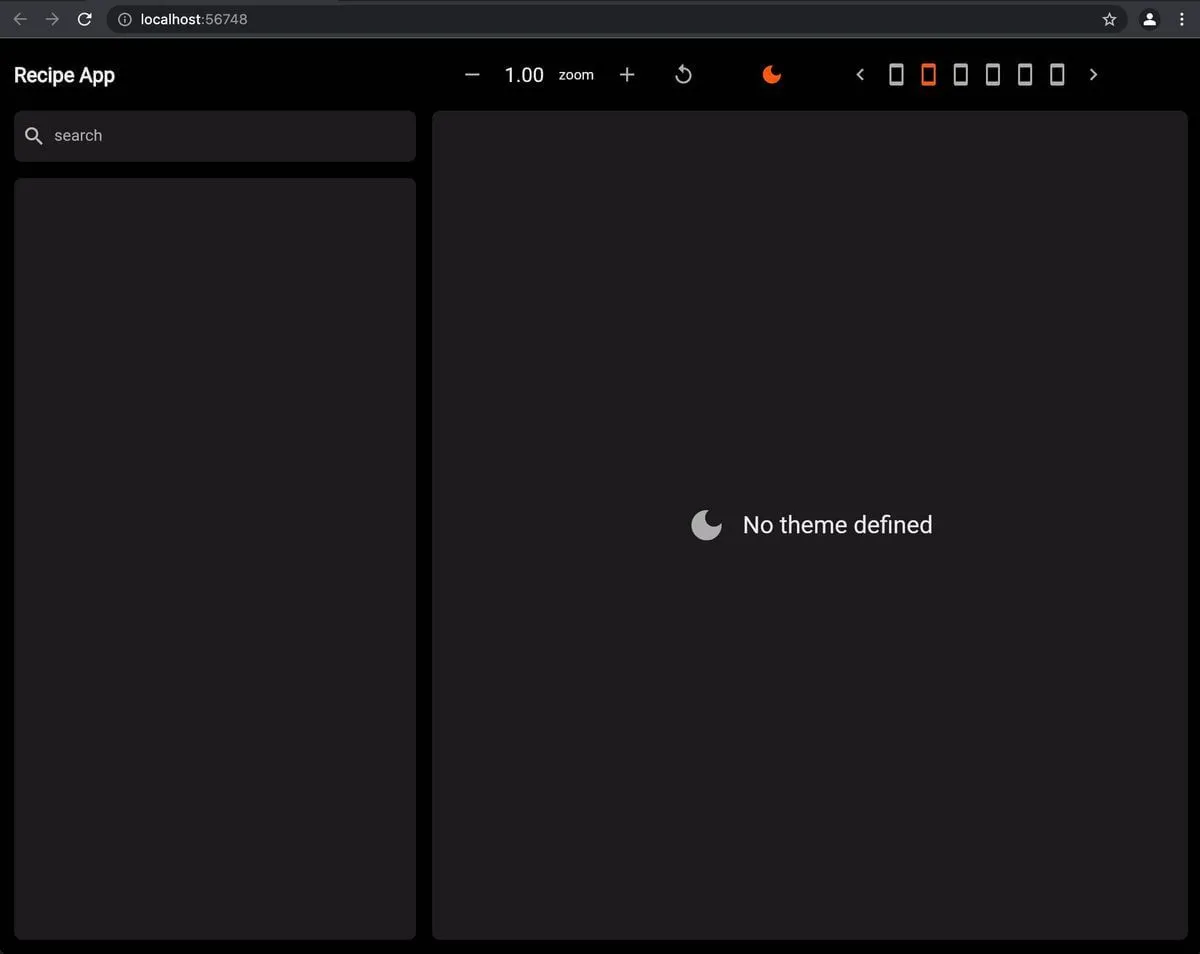Pick the last device frame icon
The image size is (1200, 954).
click(x=1056, y=75)
